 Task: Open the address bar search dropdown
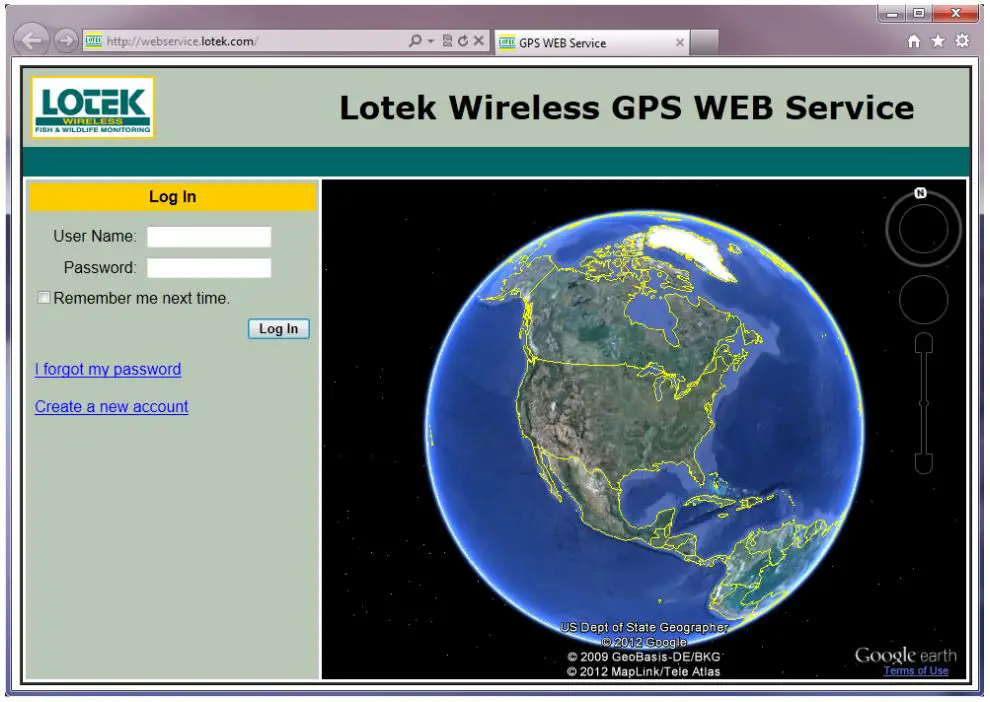[430, 41]
